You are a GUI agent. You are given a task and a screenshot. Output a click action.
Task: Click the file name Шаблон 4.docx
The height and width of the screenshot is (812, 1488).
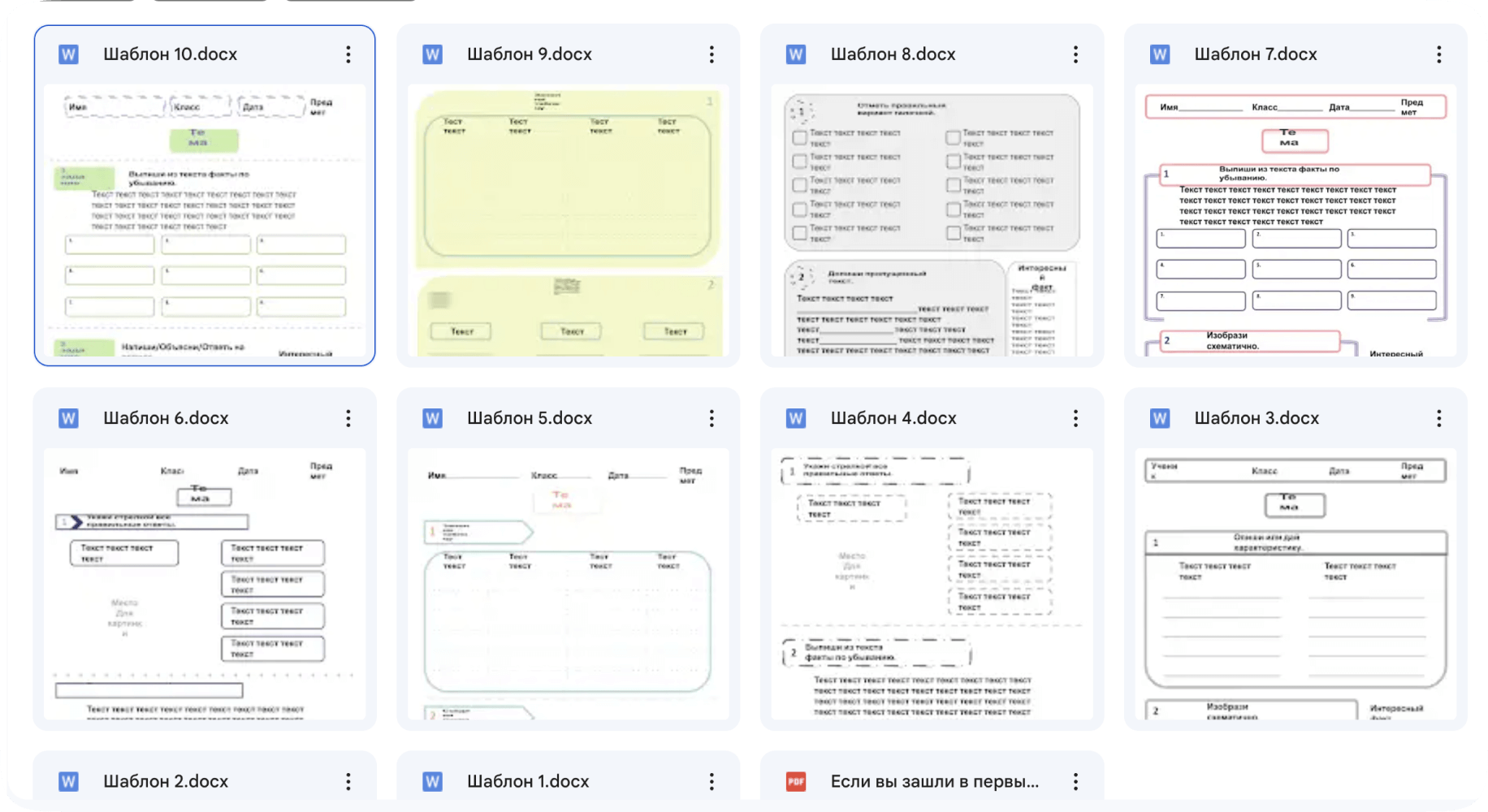click(893, 418)
